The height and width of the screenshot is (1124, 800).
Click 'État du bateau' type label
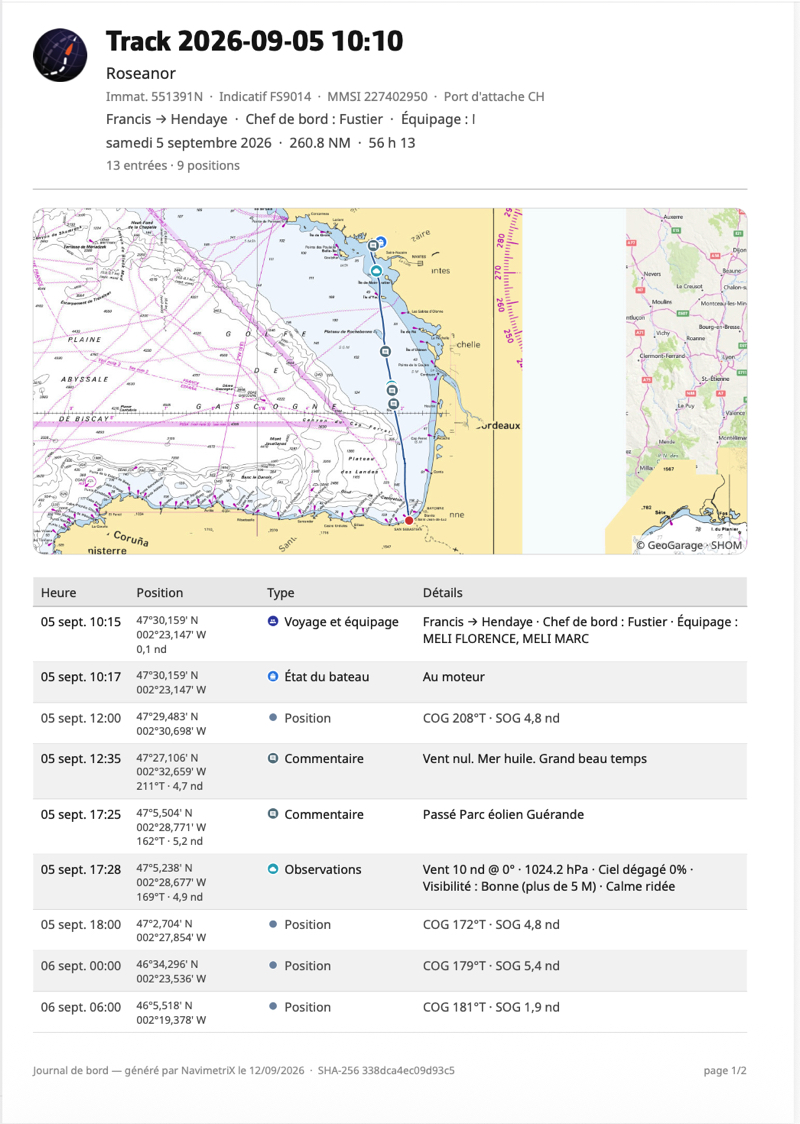coord(327,677)
